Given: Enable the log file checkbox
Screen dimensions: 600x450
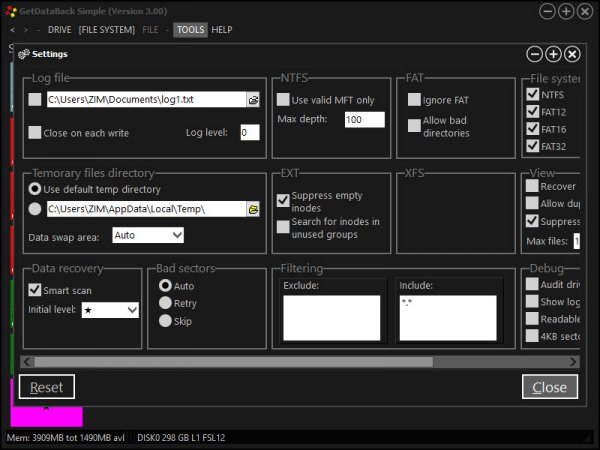Looking at the screenshot, I should click(35, 99).
